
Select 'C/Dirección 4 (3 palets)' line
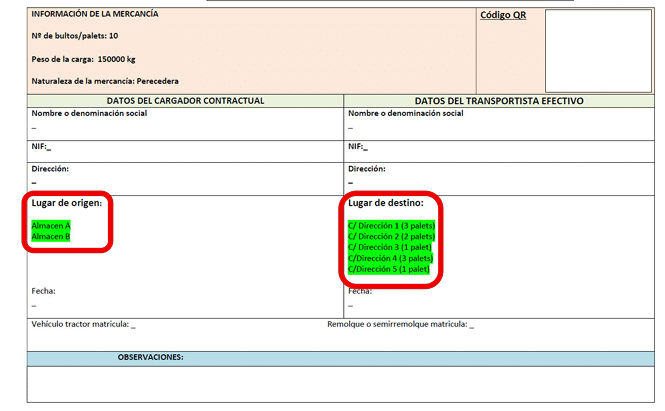tap(391, 258)
